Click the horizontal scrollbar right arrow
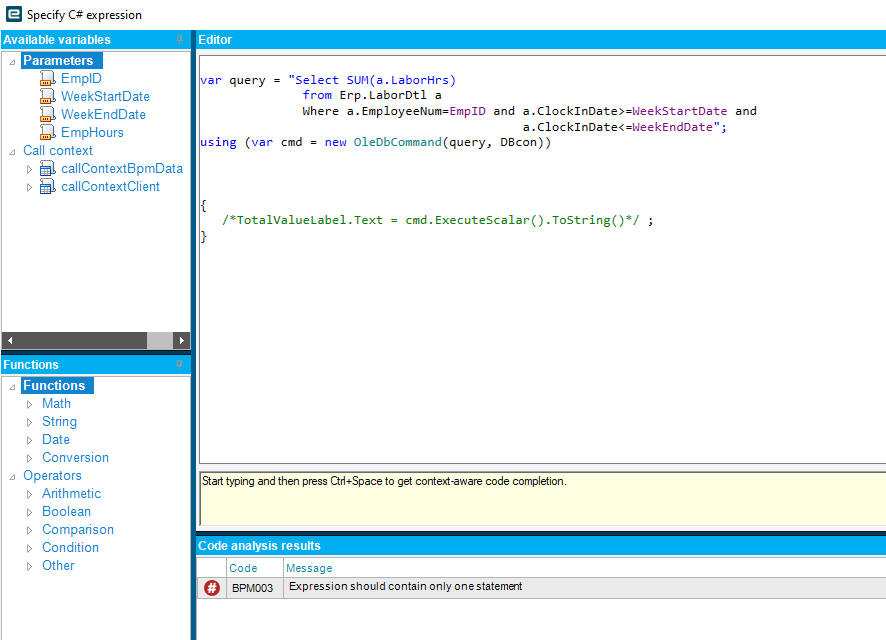The width and height of the screenshot is (886, 640). [x=181, y=340]
